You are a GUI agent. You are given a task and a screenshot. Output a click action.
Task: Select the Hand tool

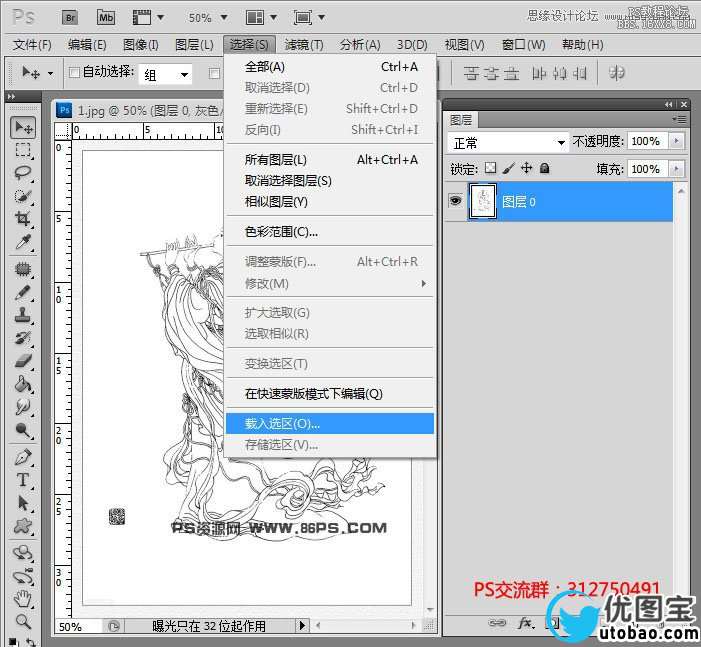(23, 599)
